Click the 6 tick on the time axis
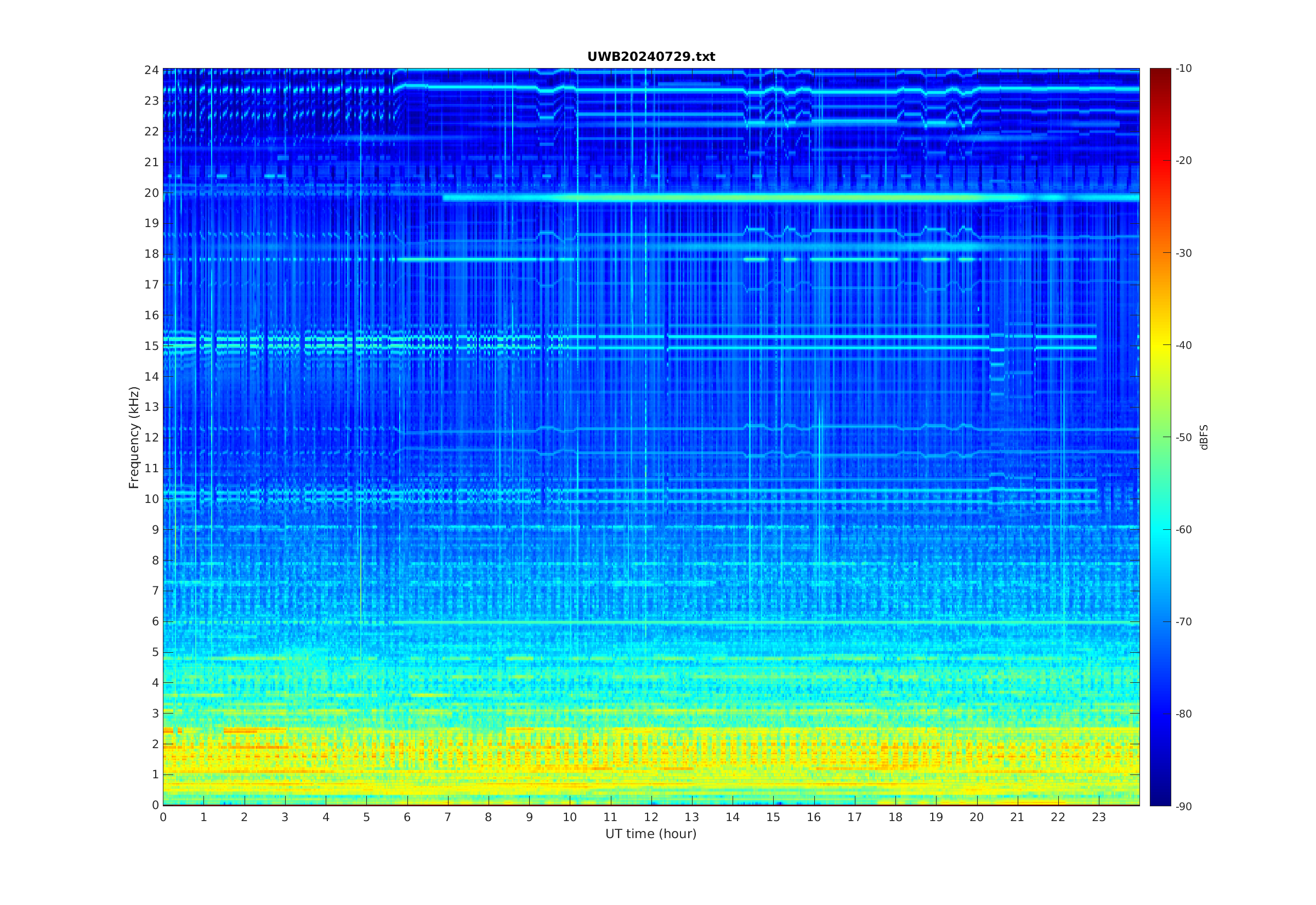This screenshot has width=1316, height=905. (x=407, y=817)
